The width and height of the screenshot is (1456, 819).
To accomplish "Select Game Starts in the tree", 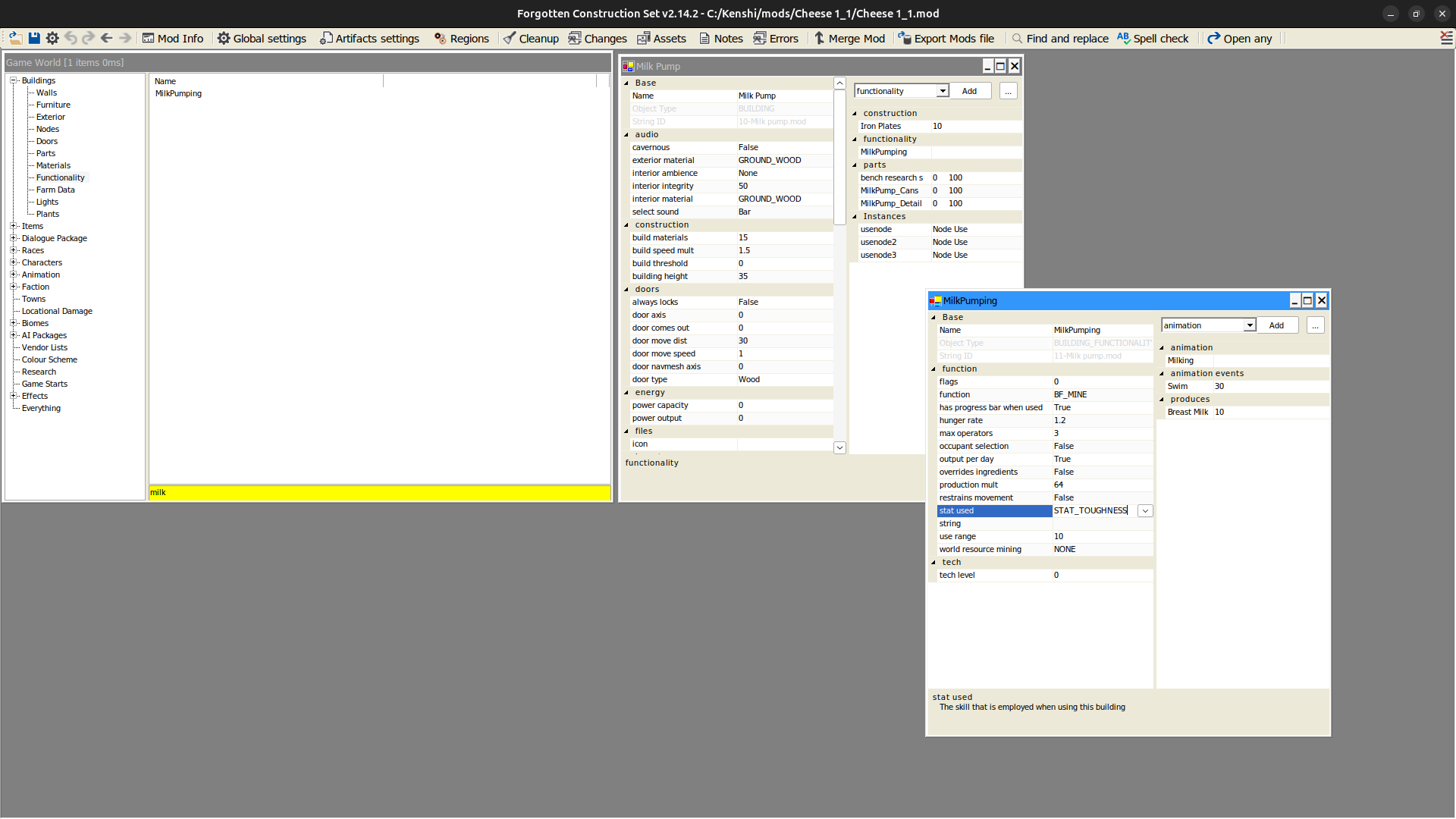I will coord(45,384).
